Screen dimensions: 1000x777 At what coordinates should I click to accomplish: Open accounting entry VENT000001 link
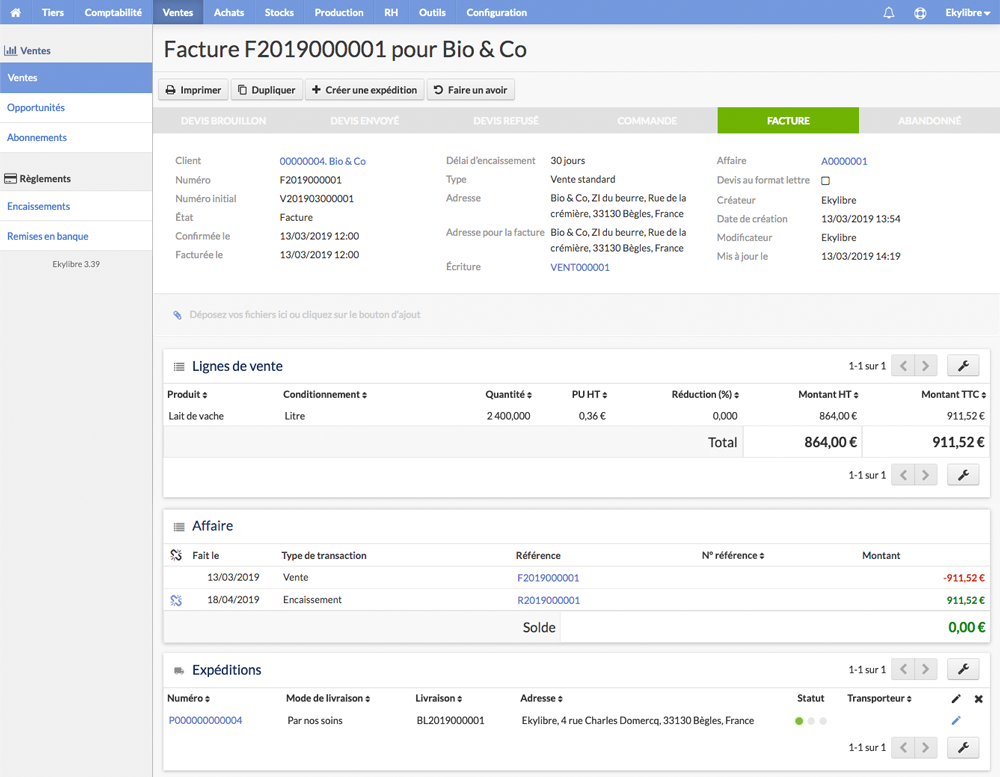pos(580,267)
